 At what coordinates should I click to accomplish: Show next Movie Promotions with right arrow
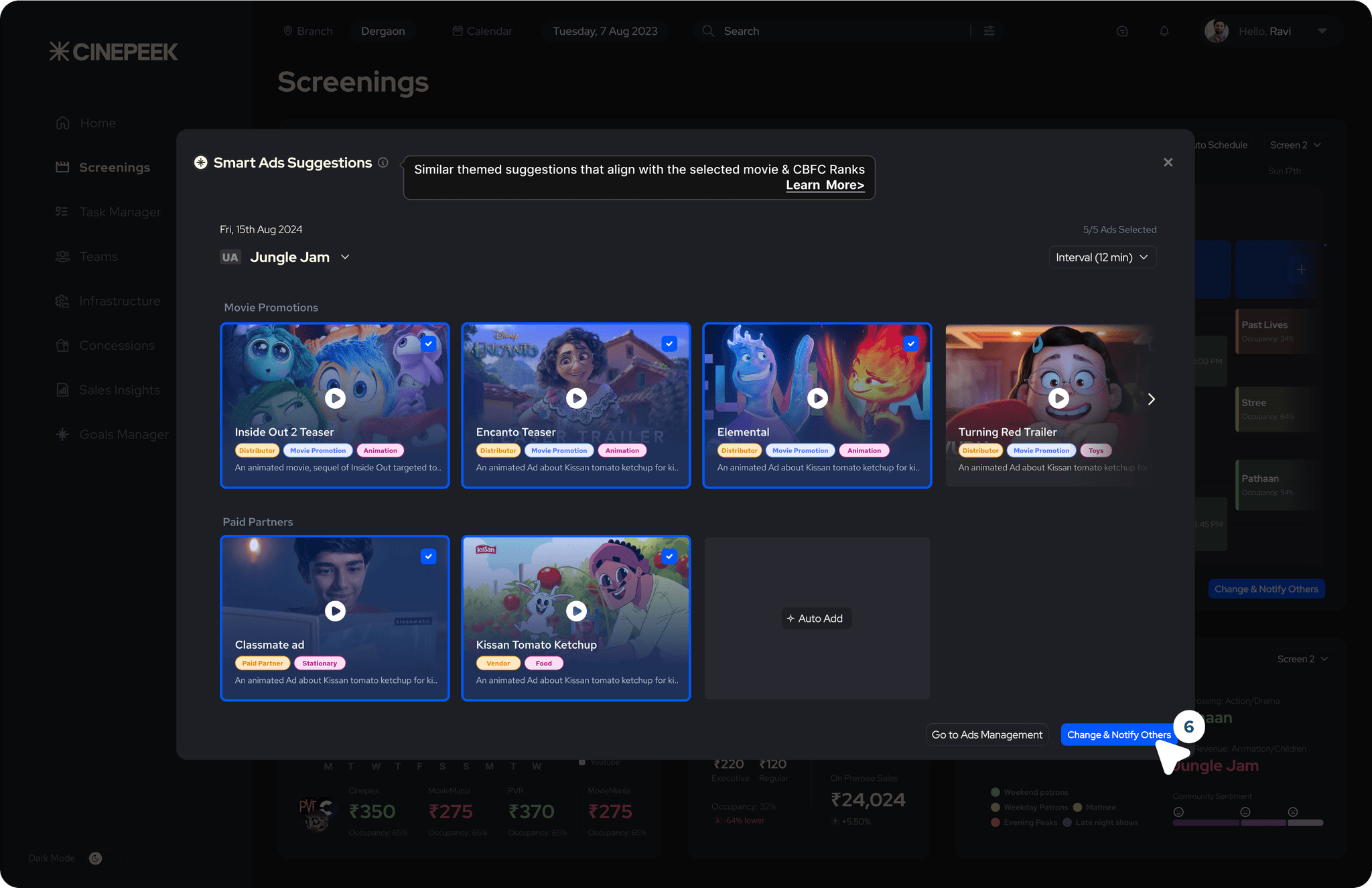point(1151,399)
